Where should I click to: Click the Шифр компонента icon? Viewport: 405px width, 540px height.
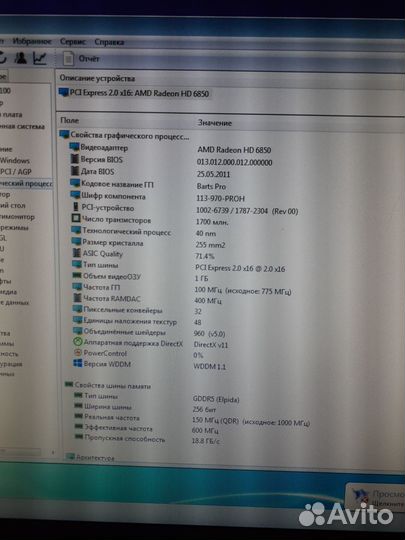click(75, 195)
